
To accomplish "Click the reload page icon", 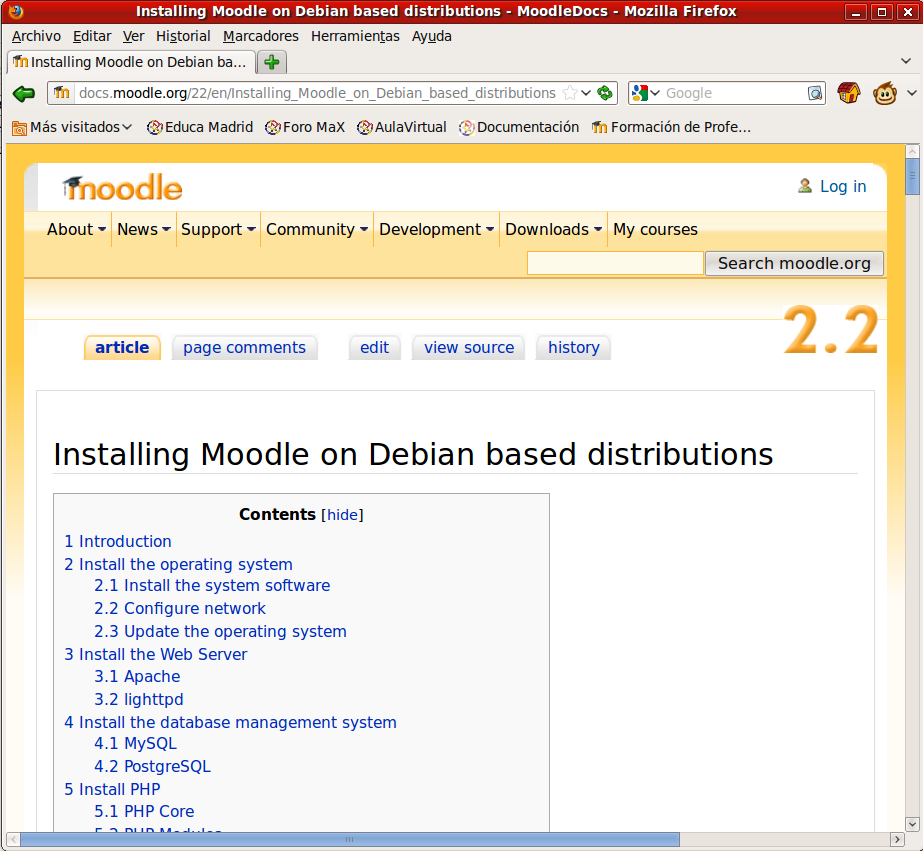I will pos(605,93).
